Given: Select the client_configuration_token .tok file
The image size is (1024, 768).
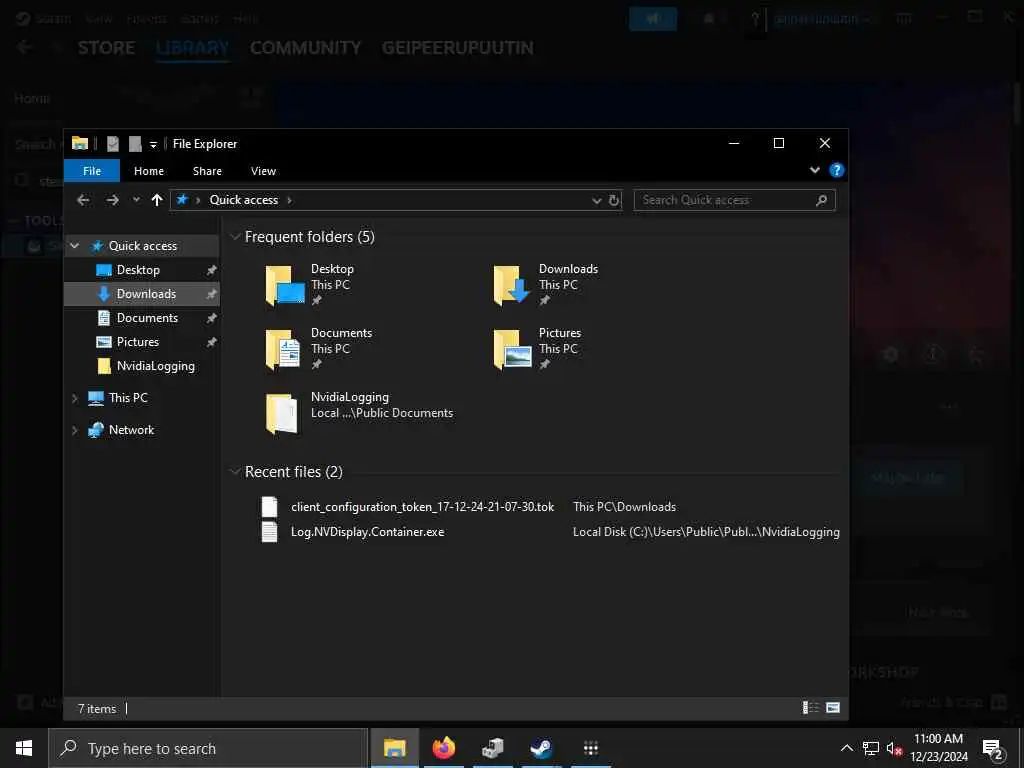Looking at the screenshot, I should coord(422,507).
